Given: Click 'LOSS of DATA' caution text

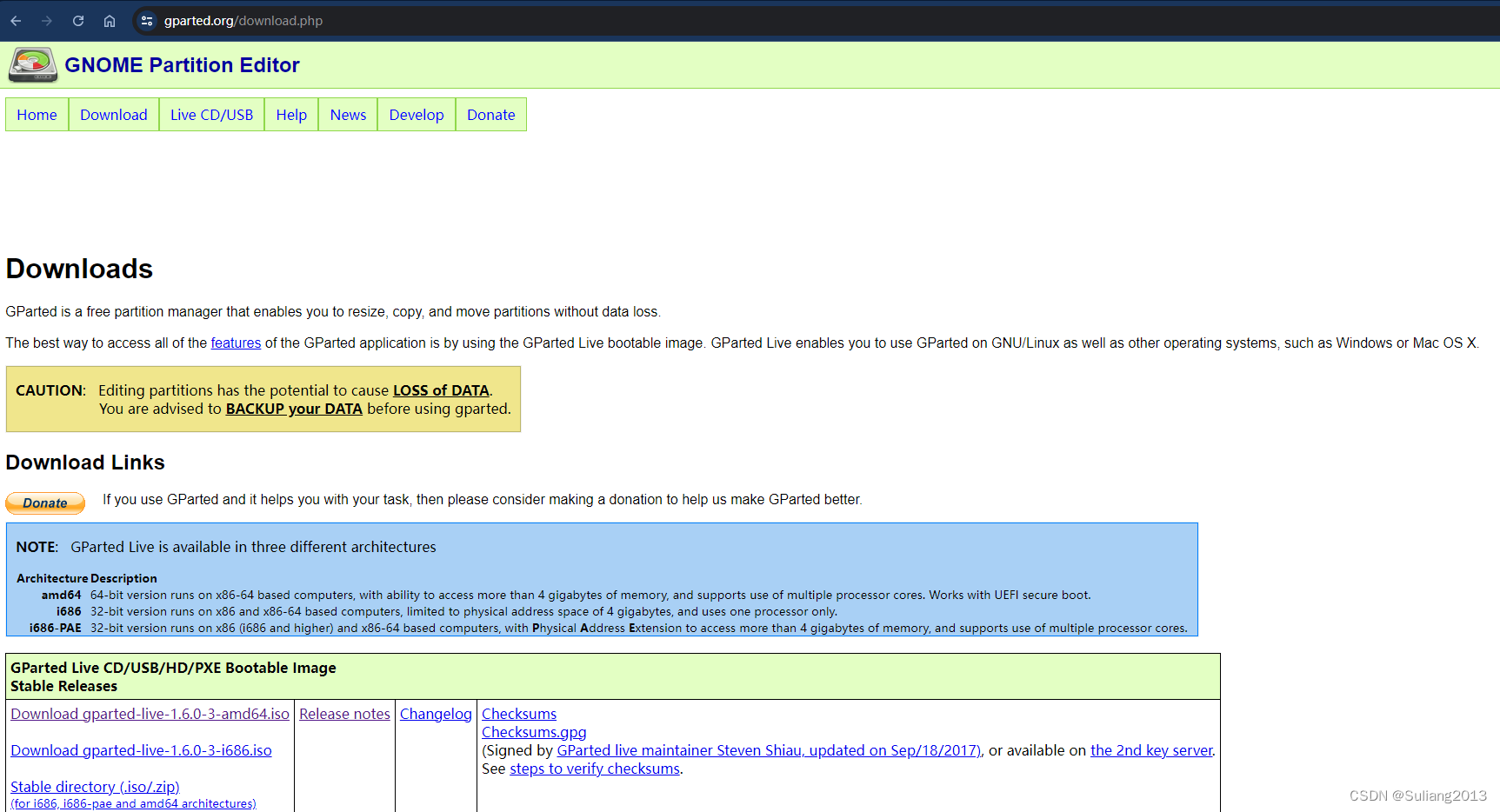Looking at the screenshot, I should tap(441, 390).
